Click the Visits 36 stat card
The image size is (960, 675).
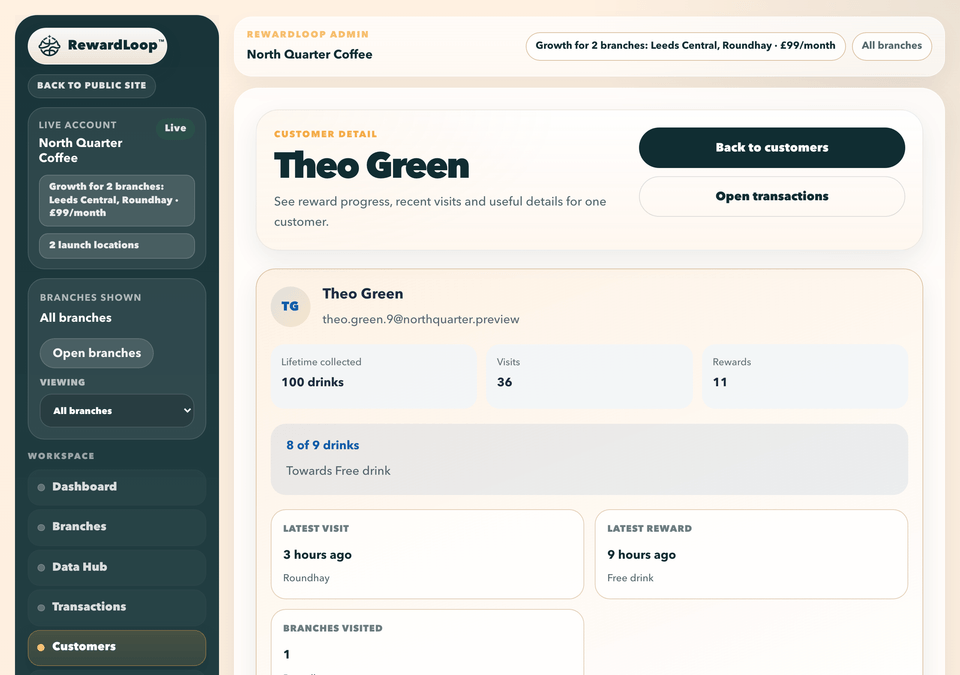(589, 376)
